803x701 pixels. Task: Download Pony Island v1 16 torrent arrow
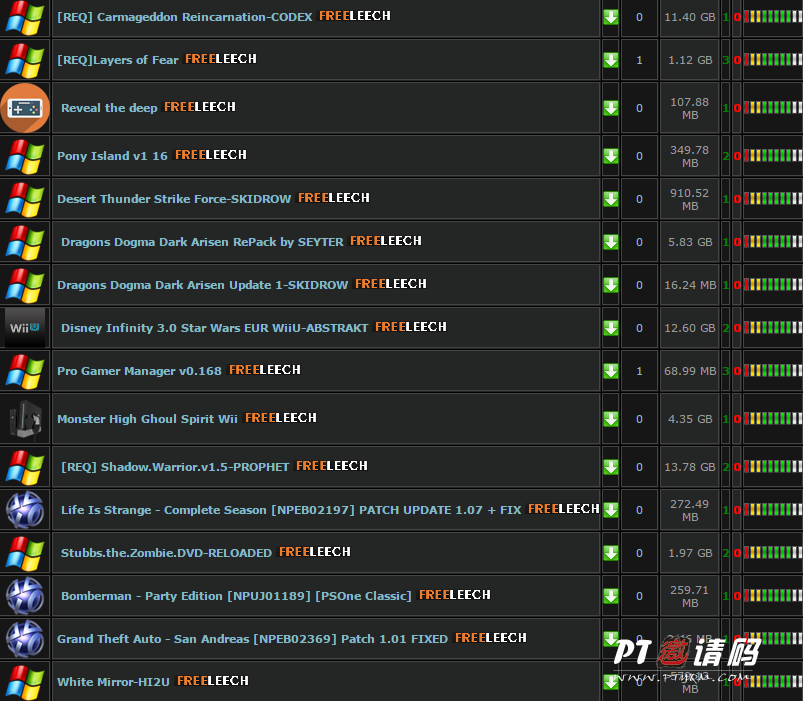coord(610,156)
